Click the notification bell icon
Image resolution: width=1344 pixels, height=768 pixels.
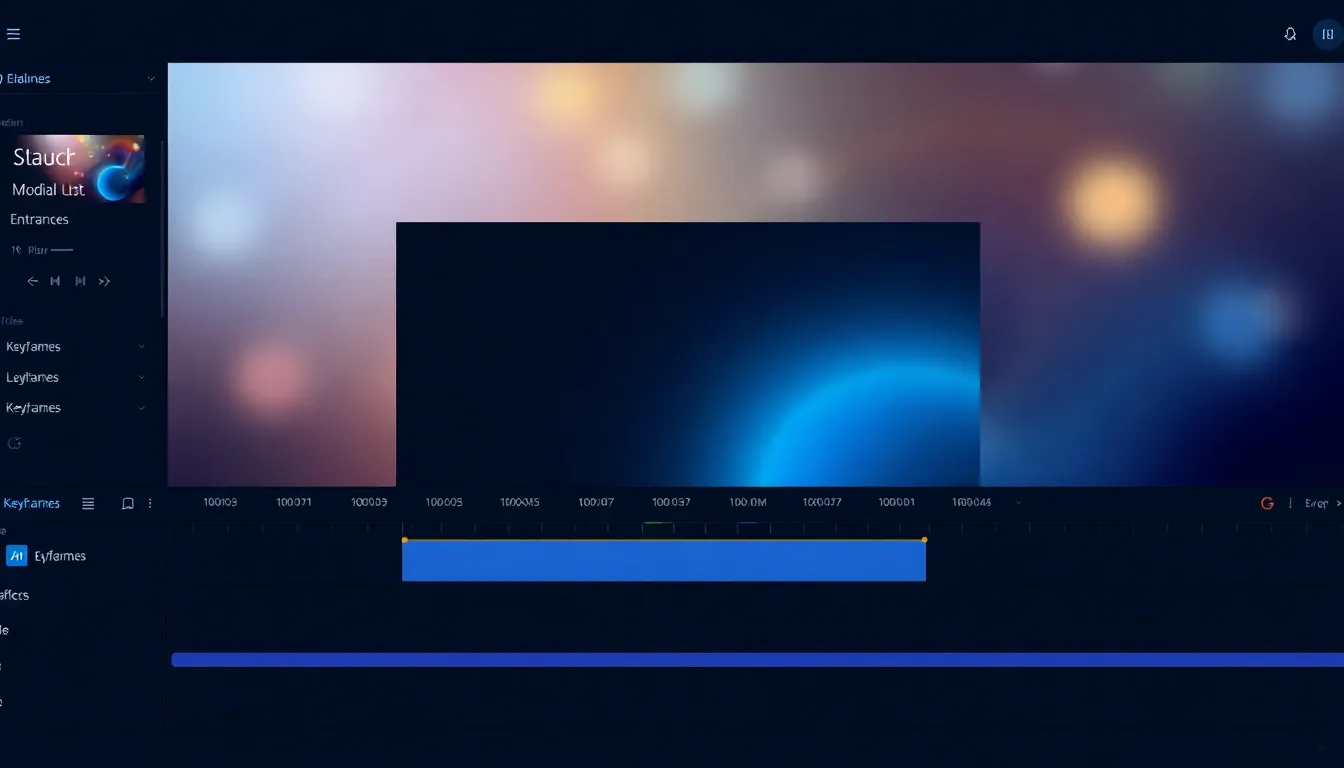coord(1290,33)
